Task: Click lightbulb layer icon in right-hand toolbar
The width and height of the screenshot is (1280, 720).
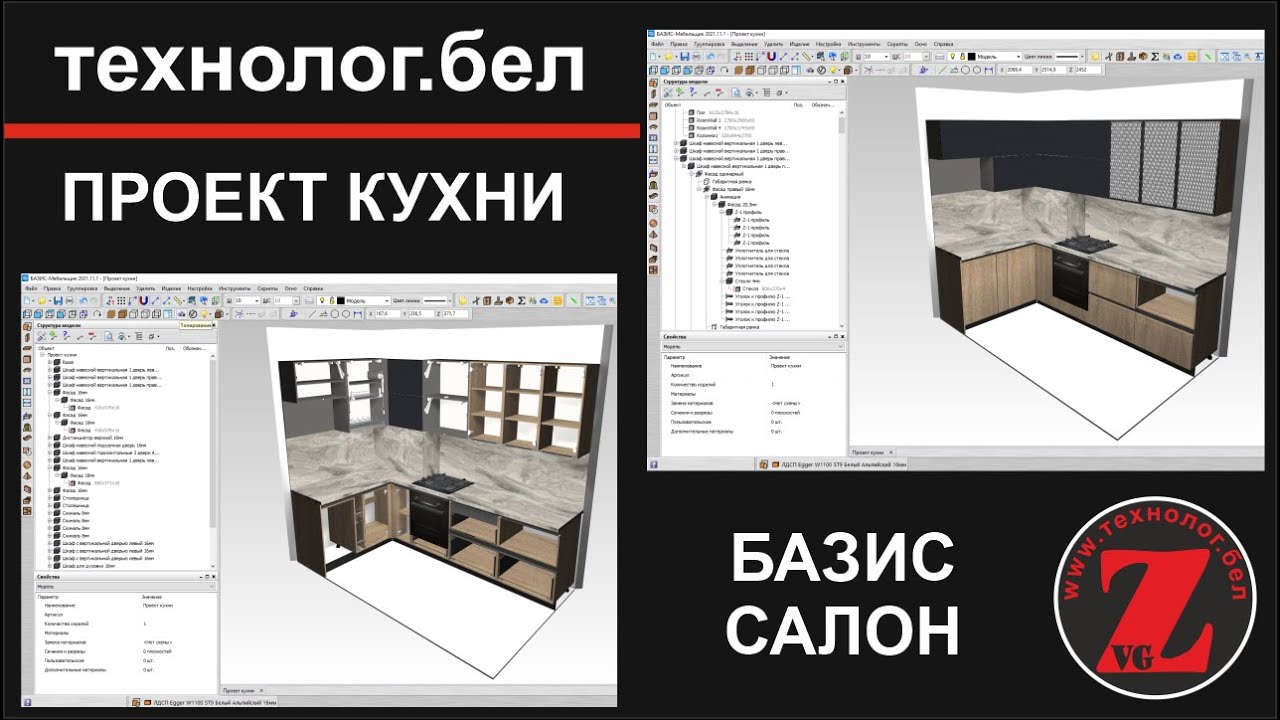Action: (952, 56)
